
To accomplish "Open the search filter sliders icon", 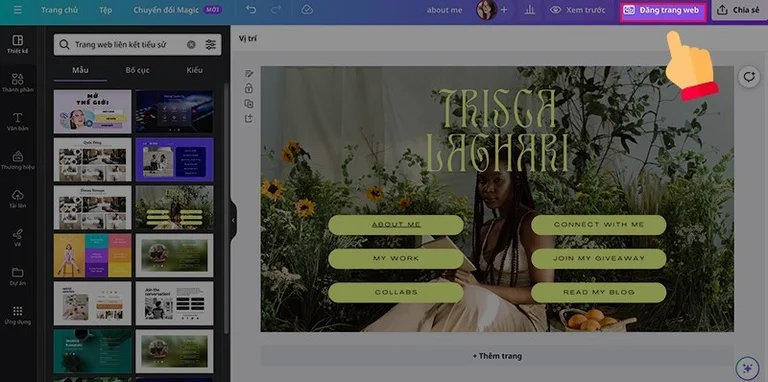I will [x=211, y=45].
